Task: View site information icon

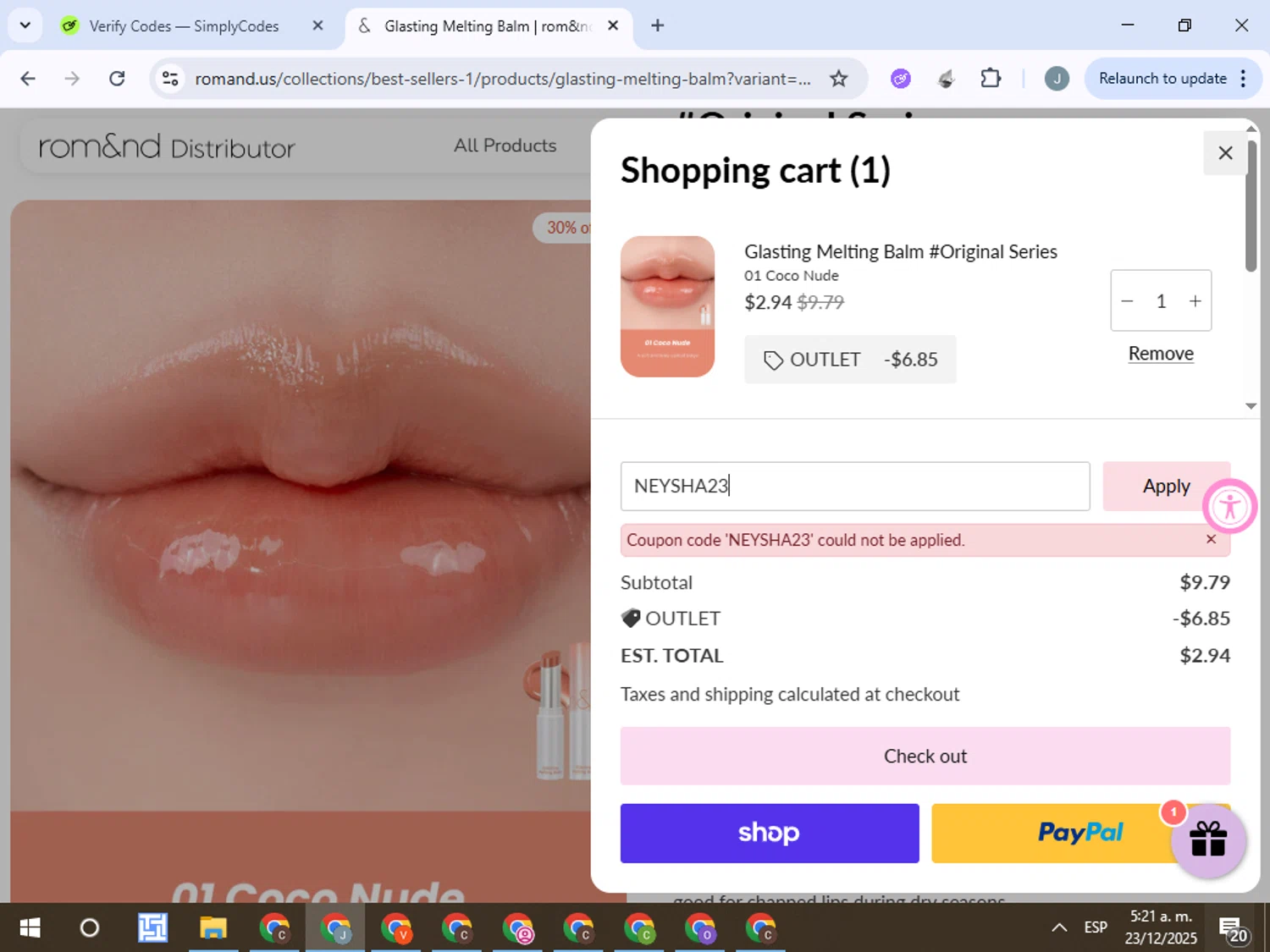Action: point(170,79)
